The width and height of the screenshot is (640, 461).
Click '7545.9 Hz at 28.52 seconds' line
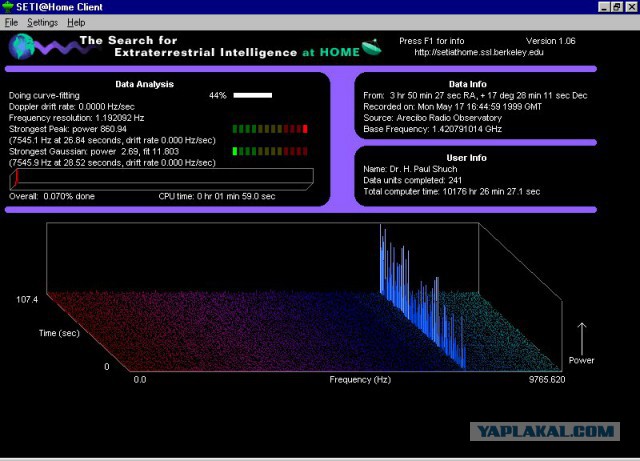click(x=112, y=163)
